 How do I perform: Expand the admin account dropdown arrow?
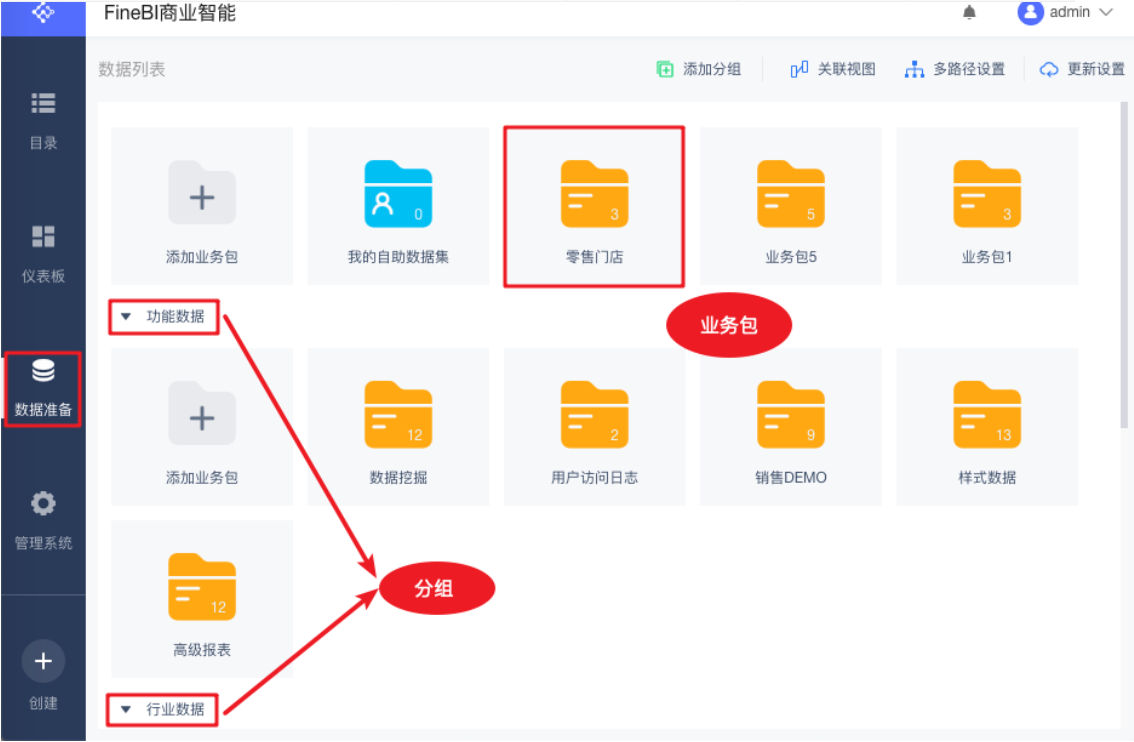(1106, 12)
